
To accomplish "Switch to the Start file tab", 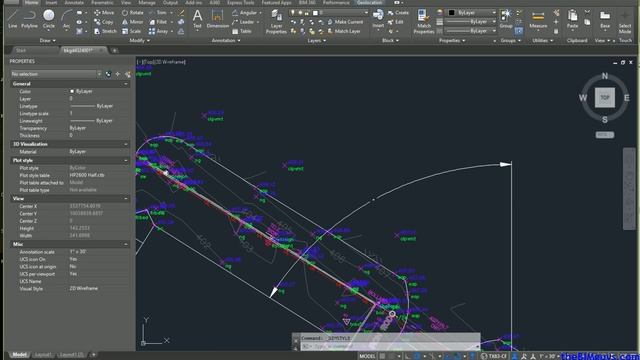I will click(x=21, y=50).
